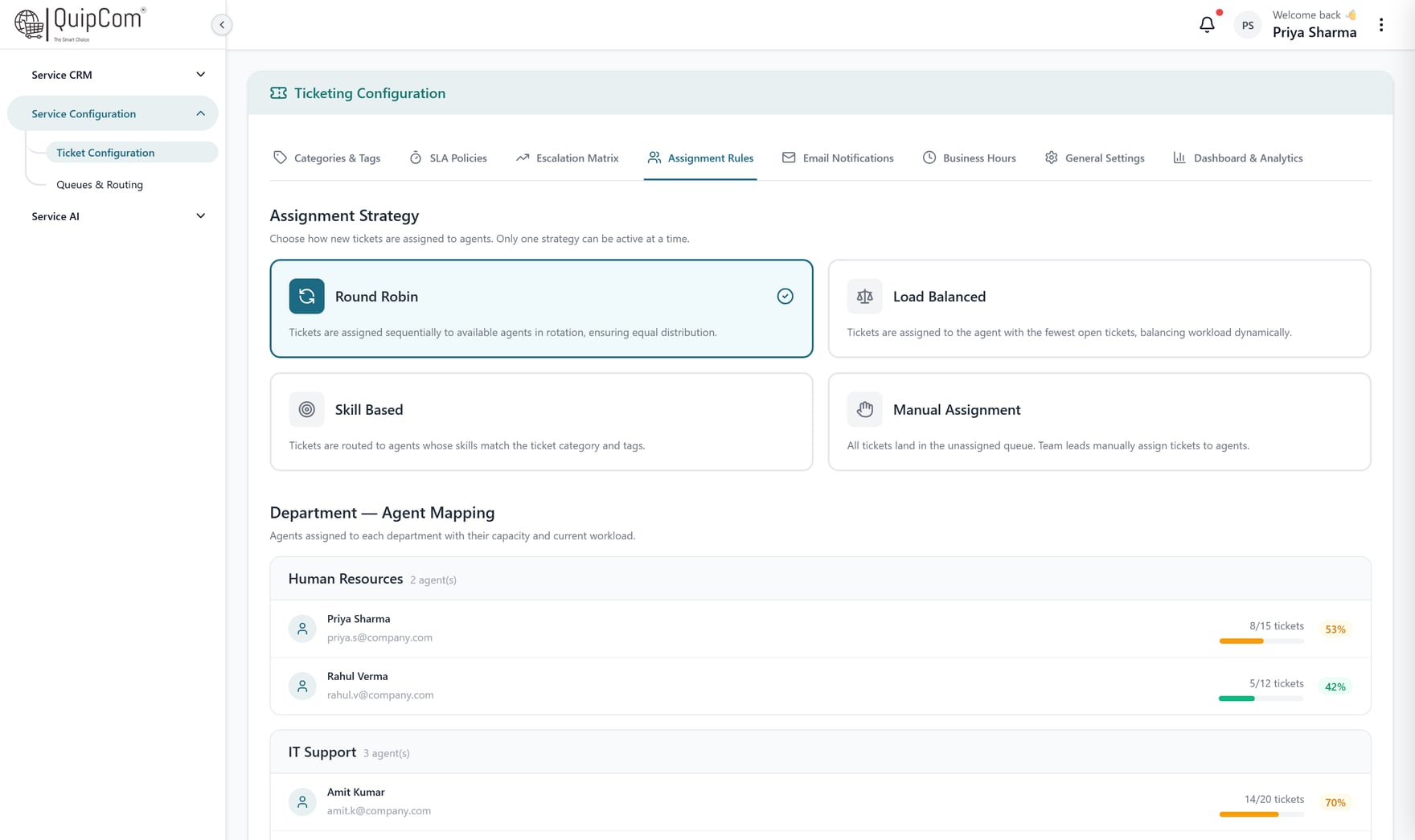Switch to the SLA Policies tab
1415x840 pixels.
click(448, 158)
